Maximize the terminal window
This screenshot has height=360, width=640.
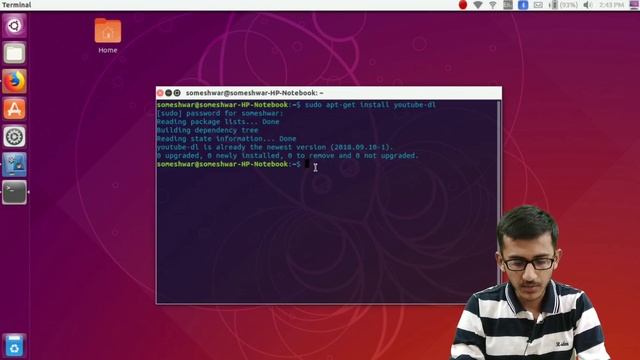coord(177,93)
